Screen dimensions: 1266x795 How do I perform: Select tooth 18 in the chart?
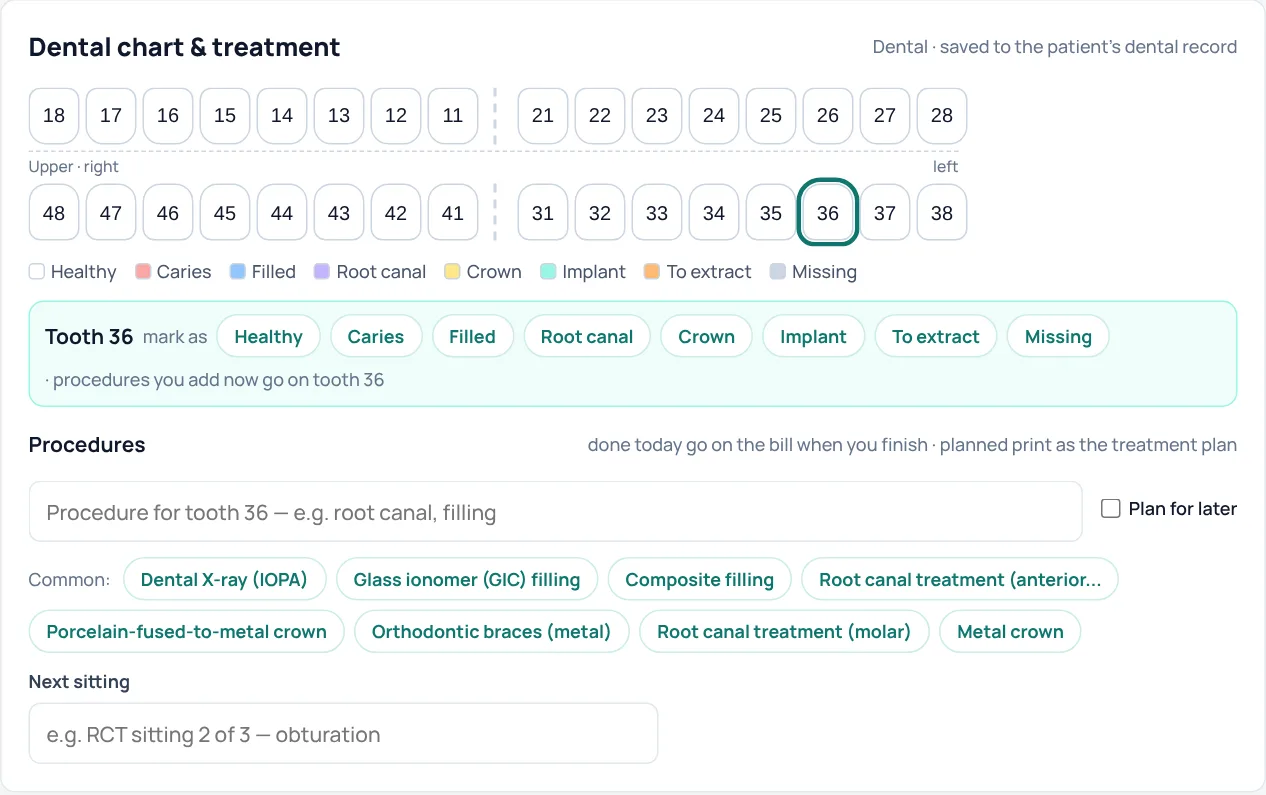[x=54, y=115]
